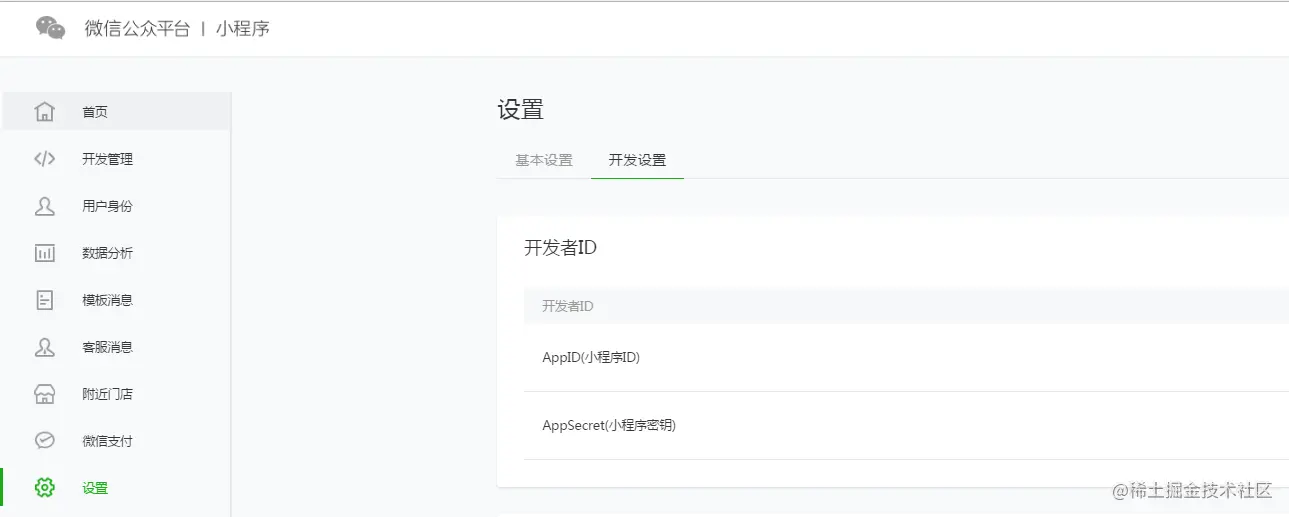Select 设置 in the sidebar
The width and height of the screenshot is (1289, 517).
(x=116, y=488)
